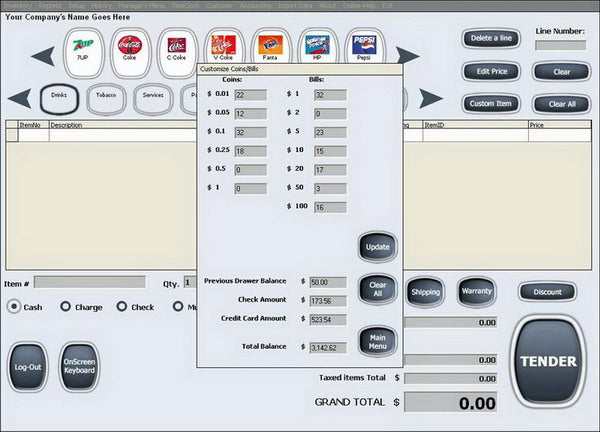Open the Services category
600x432 pixels.
point(153,99)
